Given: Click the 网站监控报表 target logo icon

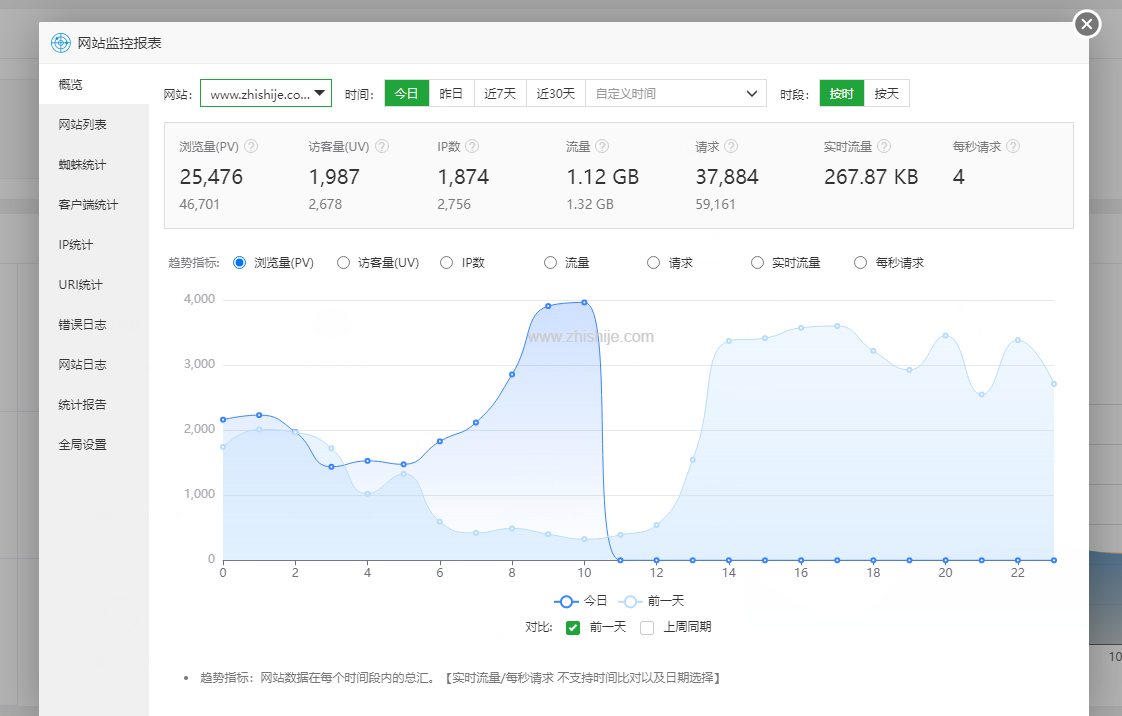Looking at the screenshot, I should tap(61, 43).
